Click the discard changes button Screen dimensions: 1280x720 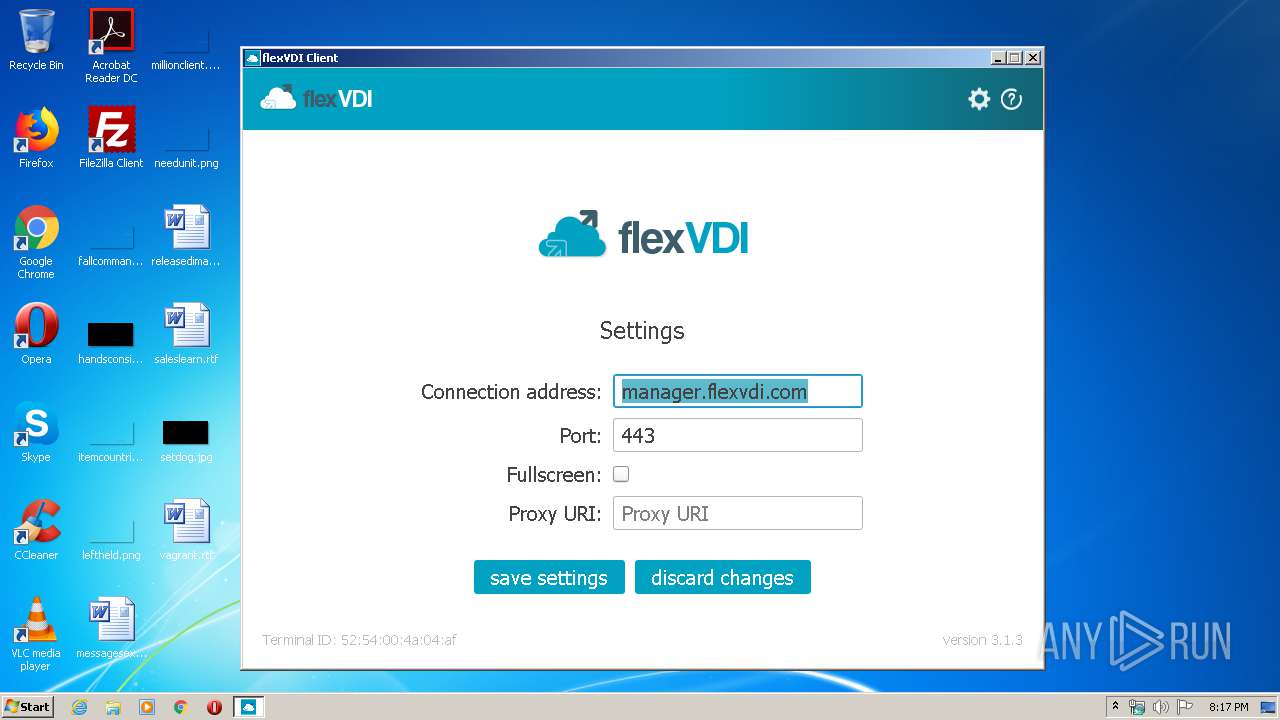tap(722, 577)
